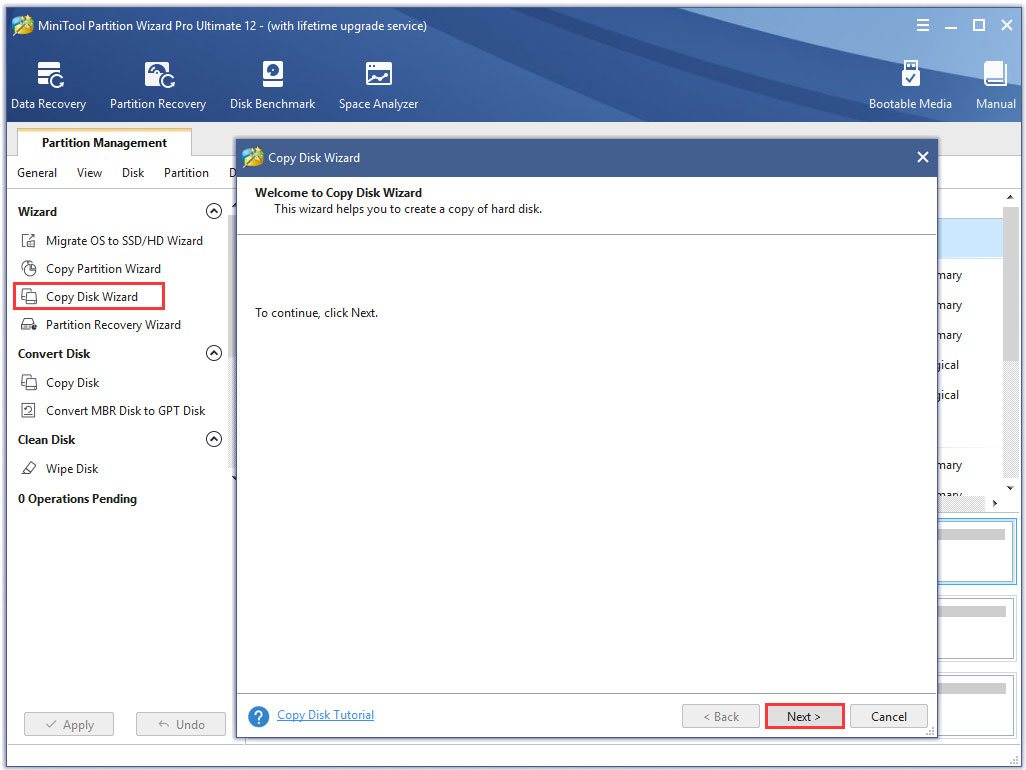The width and height of the screenshot is (1026, 770).
Task: Click the Partition Recovery Wizard icon
Action: (x=29, y=324)
